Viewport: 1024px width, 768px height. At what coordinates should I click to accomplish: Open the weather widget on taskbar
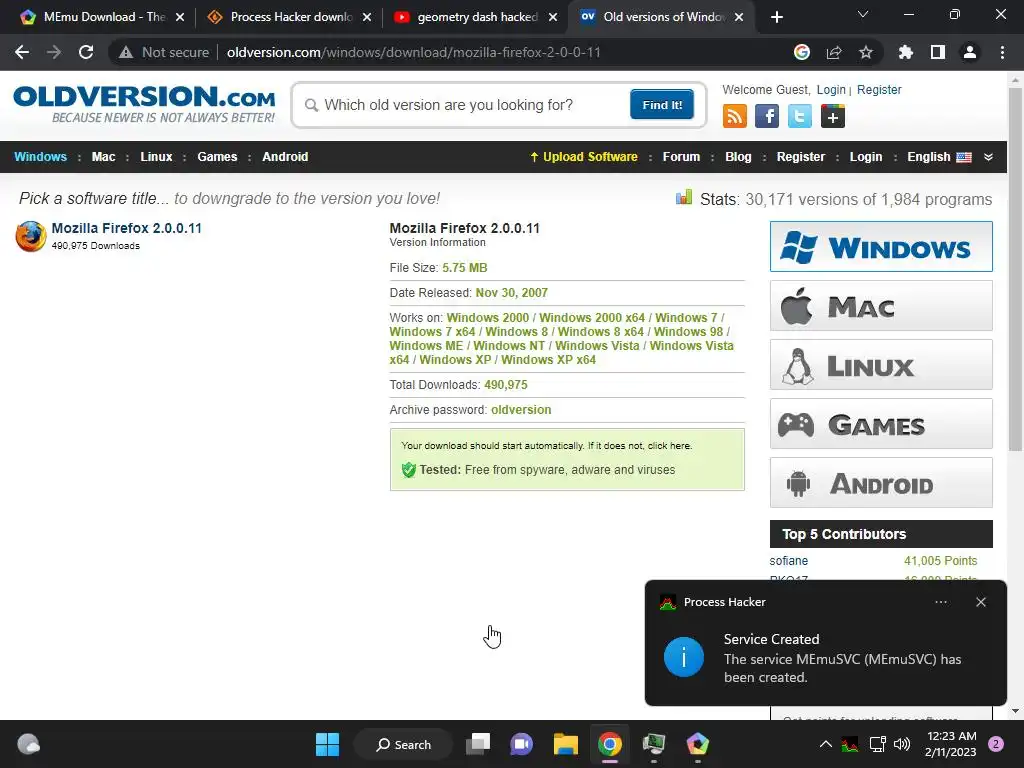pos(28,744)
